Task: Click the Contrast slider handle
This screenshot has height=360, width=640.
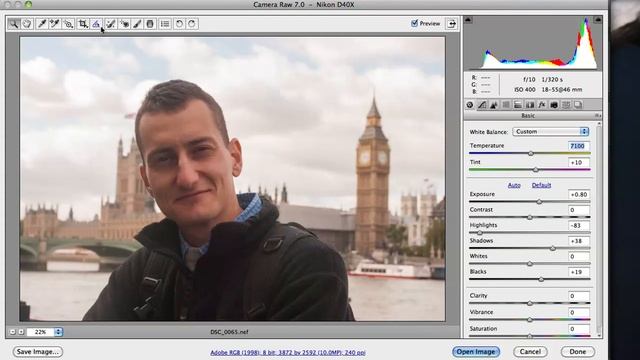Action: tap(530, 217)
